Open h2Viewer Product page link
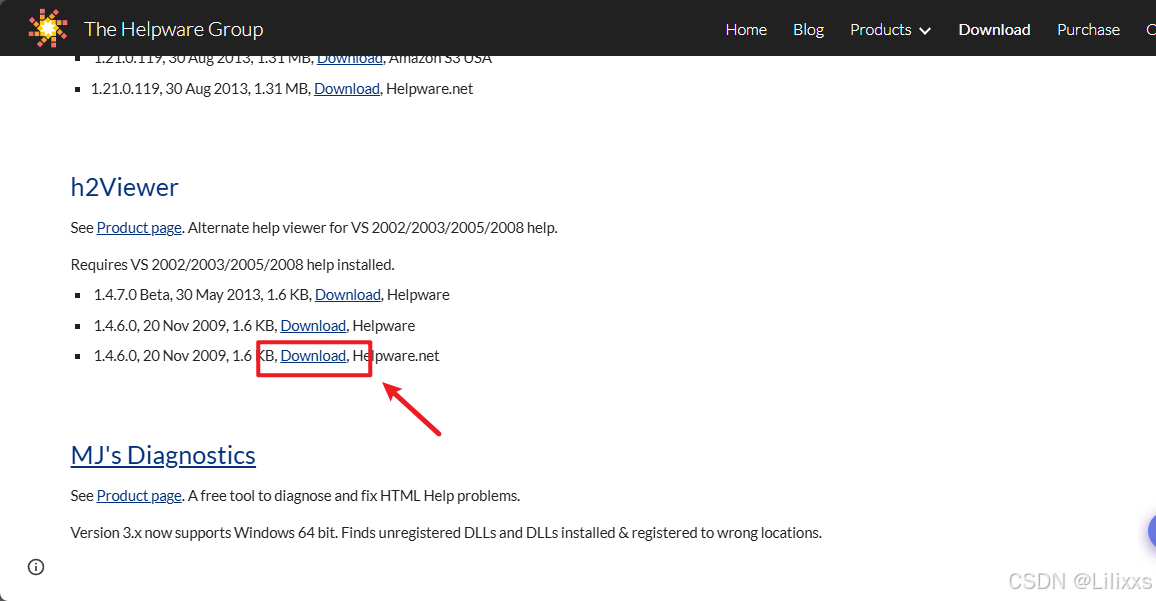Viewport: 1156px width, 601px height. coord(139,228)
